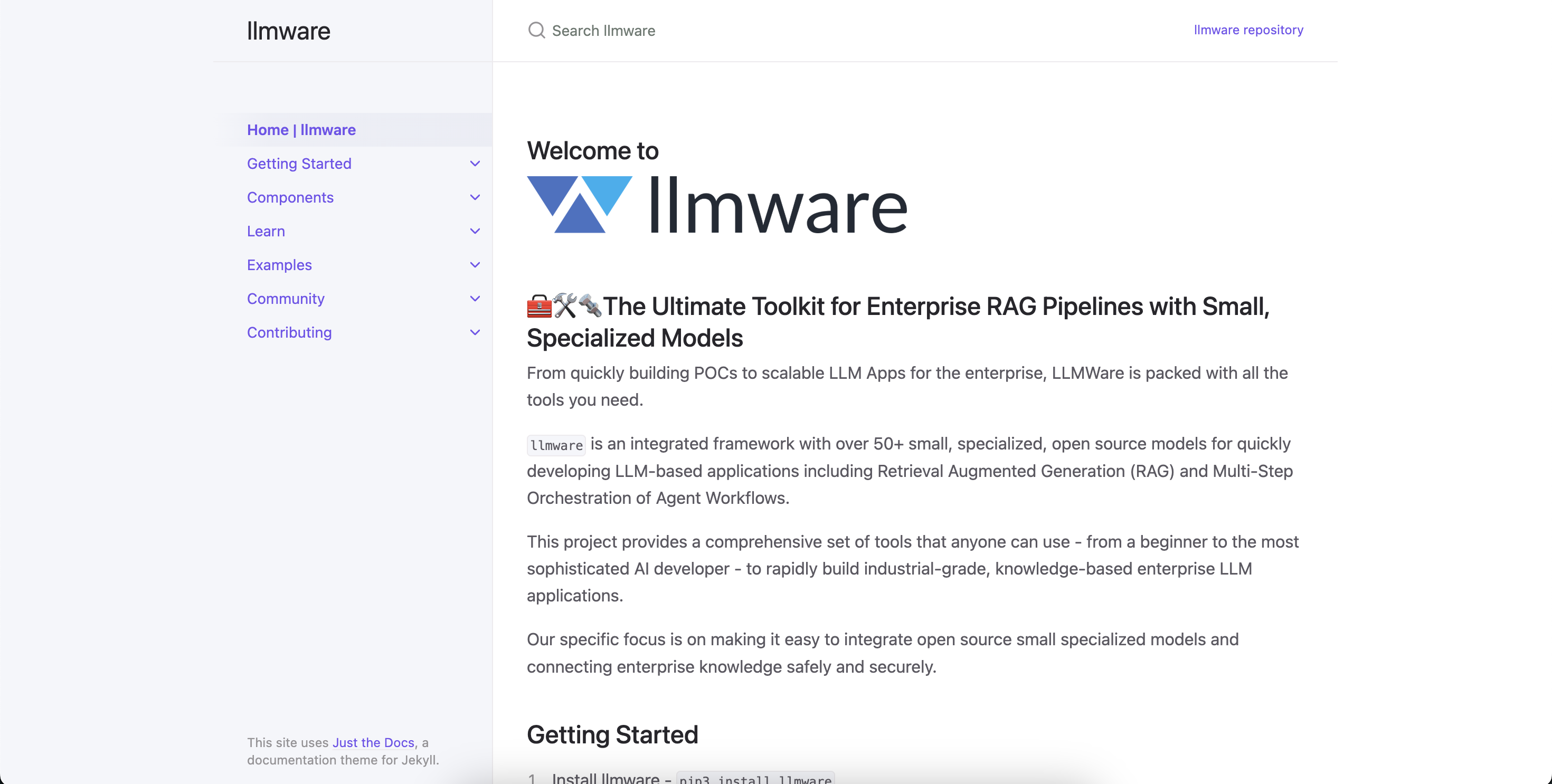This screenshot has height=784, width=1552.
Task: Go to Components in sidebar
Action: (290, 197)
